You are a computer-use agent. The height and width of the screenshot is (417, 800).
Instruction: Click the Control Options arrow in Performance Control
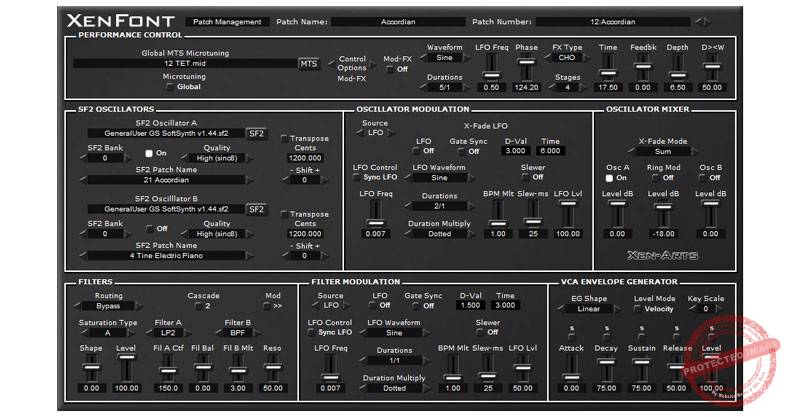332,64
